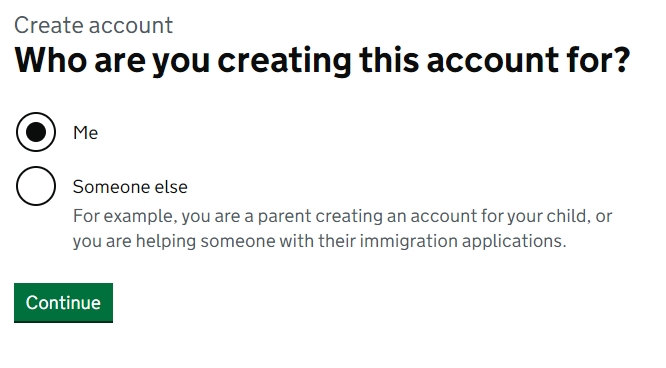Click the word "creating" in the bold heading

284,60
